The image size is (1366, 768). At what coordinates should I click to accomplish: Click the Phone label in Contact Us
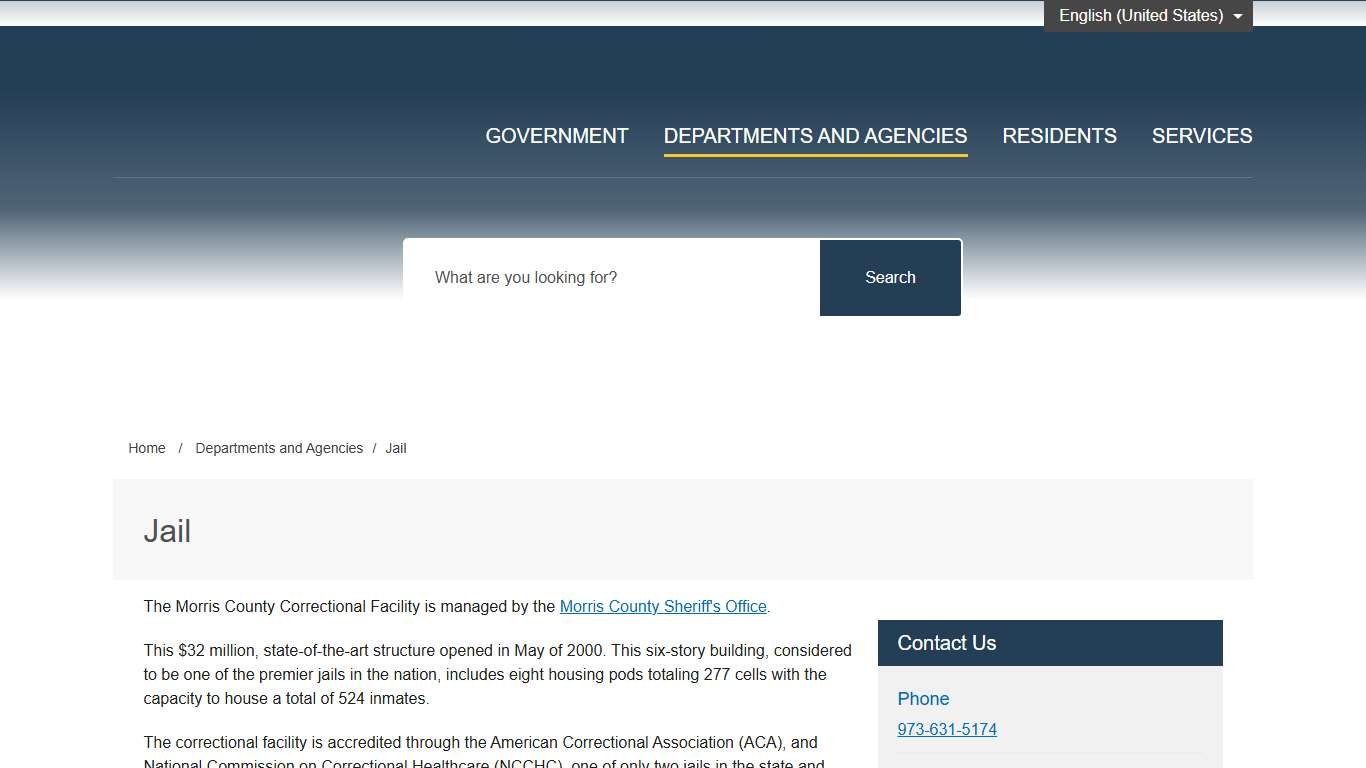923,699
